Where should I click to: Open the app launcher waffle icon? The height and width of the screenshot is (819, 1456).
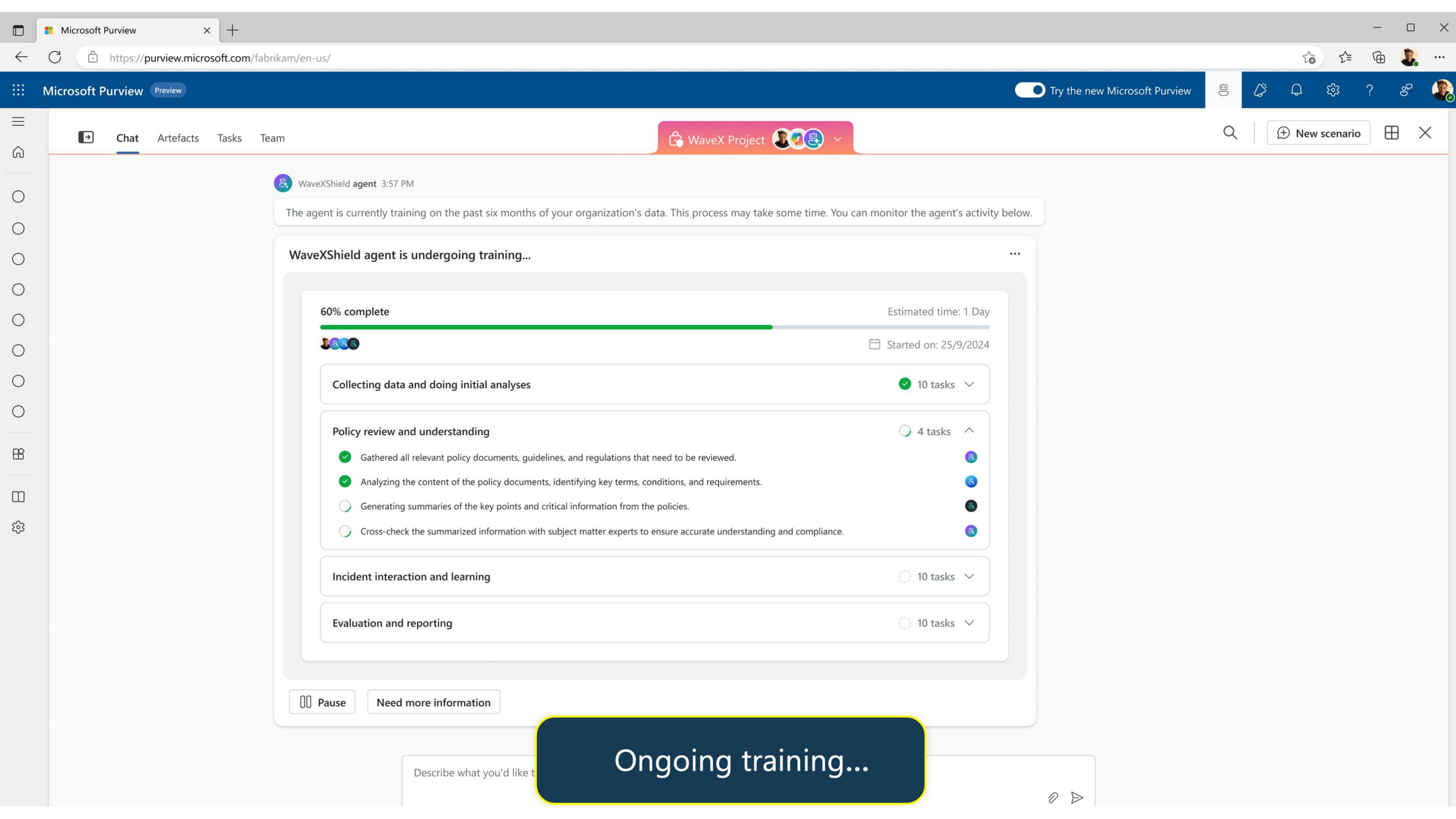coord(18,90)
